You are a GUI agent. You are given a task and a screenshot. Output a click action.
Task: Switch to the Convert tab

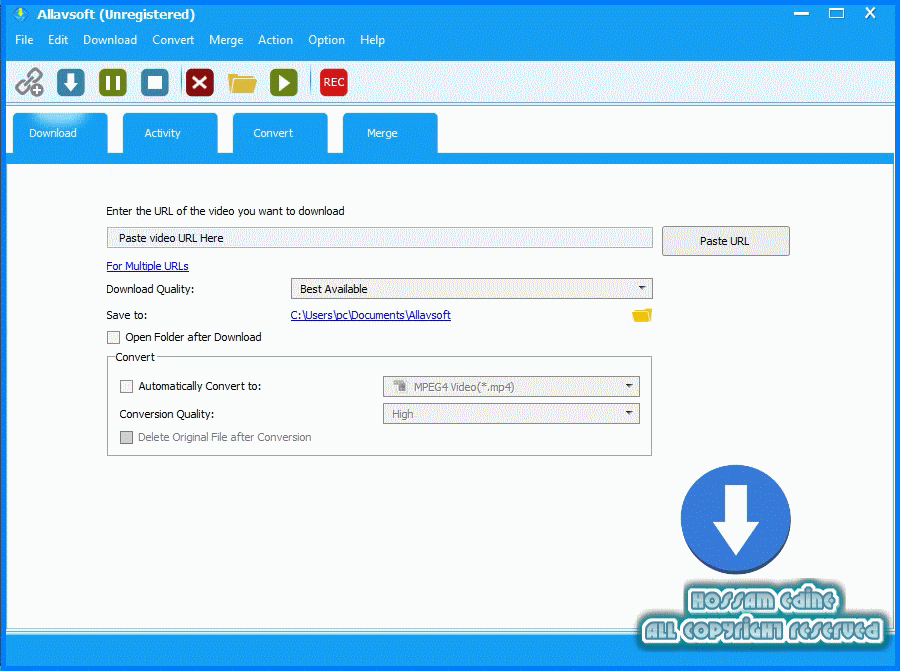tap(280, 133)
